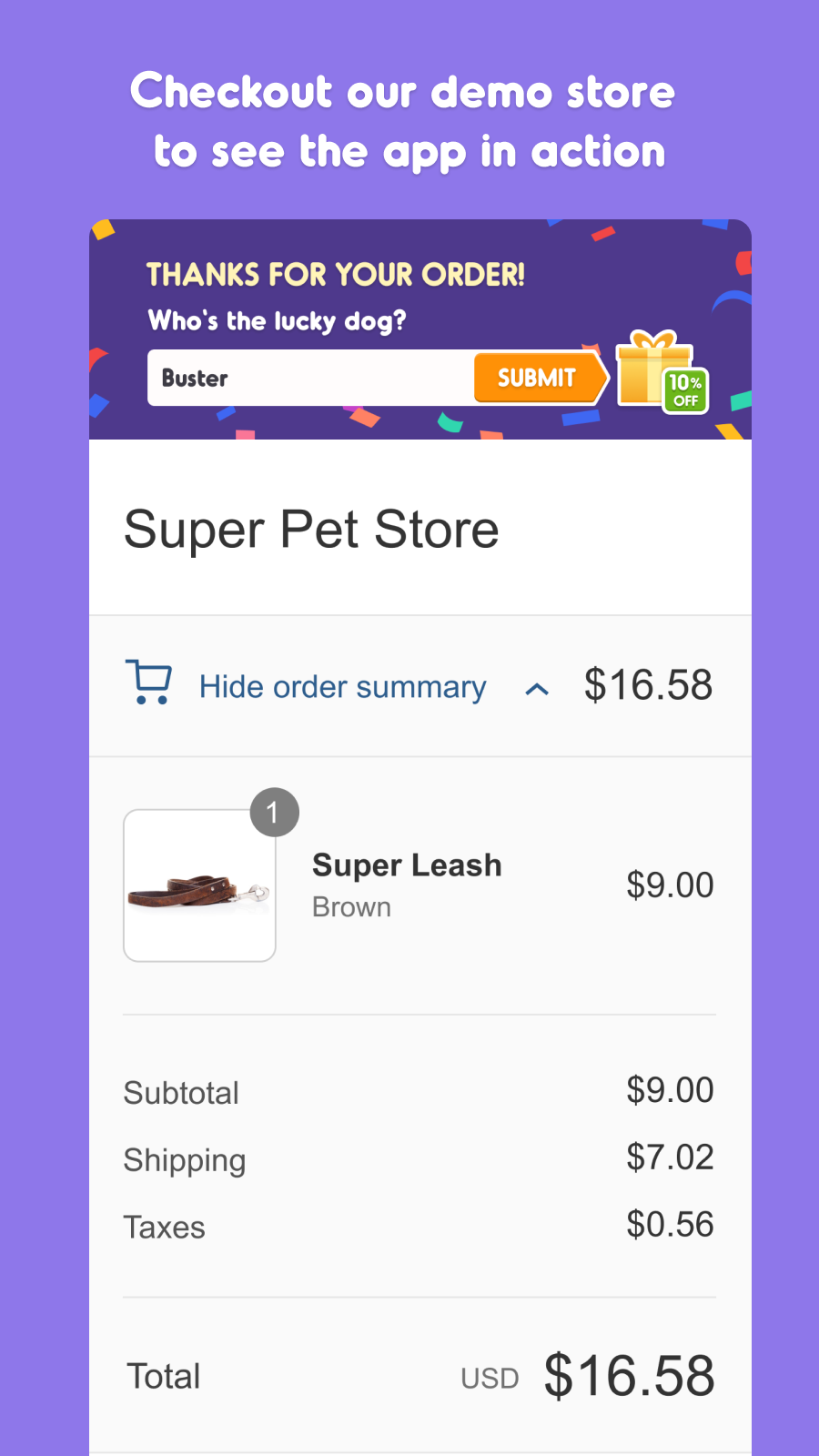The image size is (819, 1456).
Task: Click the Shipping cost $7.02
Action: [x=670, y=1158]
